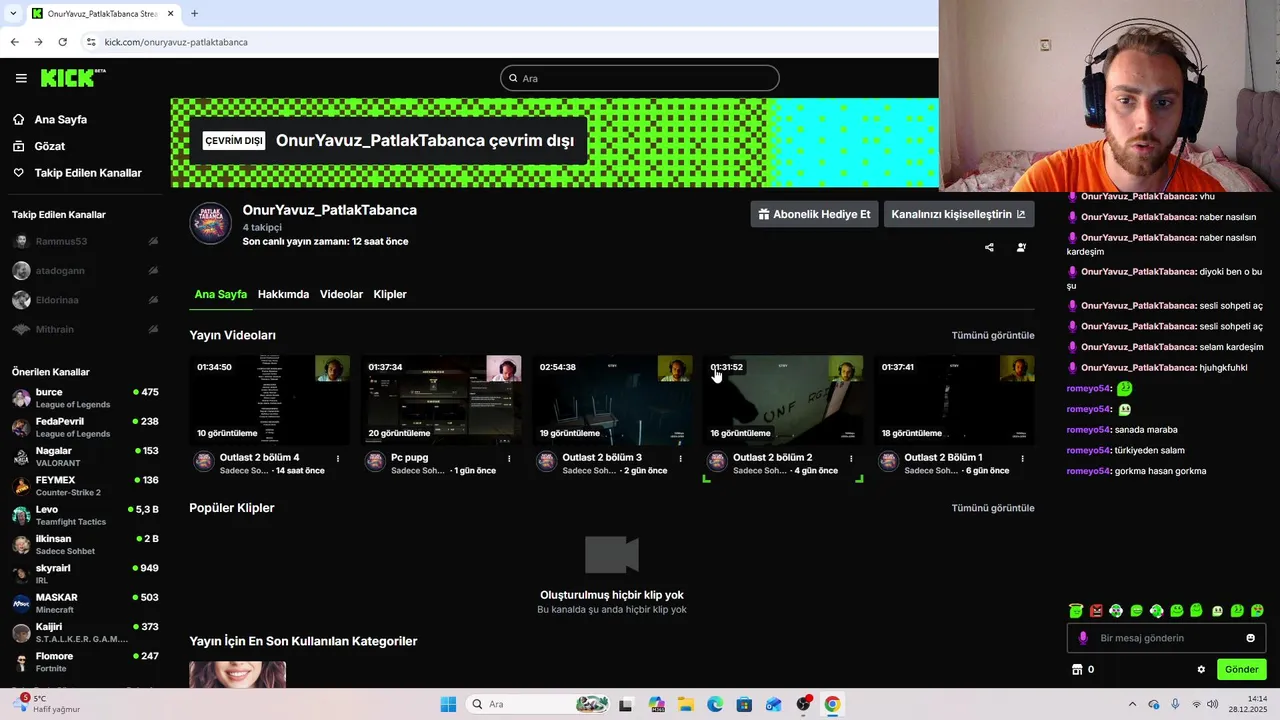Screen dimensions: 1280x720
Task: Open the Pc pupg video thumbnail
Action: pyautogui.click(x=441, y=400)
